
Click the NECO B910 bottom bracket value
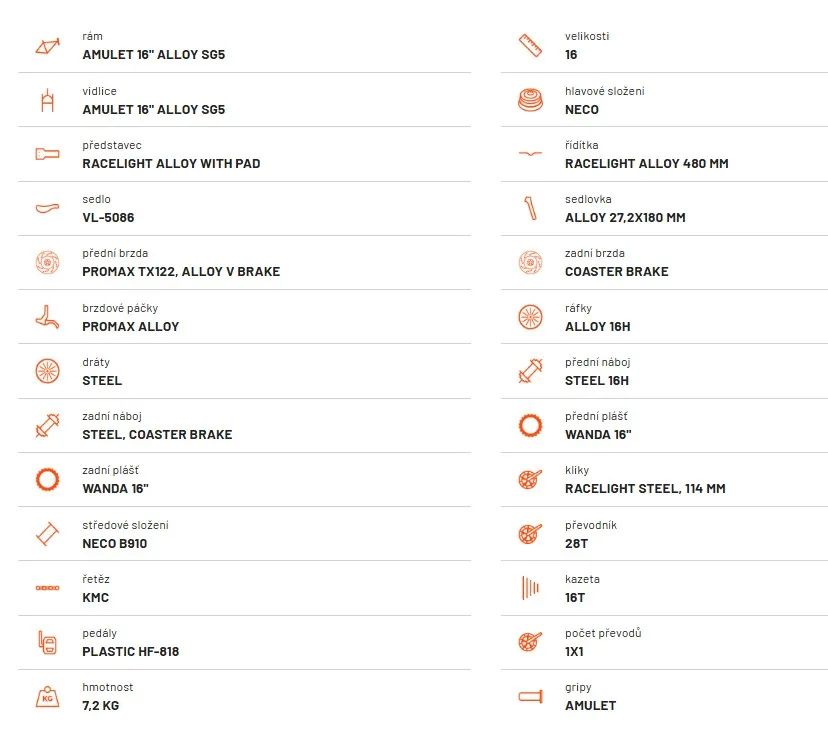click(115, 543)
